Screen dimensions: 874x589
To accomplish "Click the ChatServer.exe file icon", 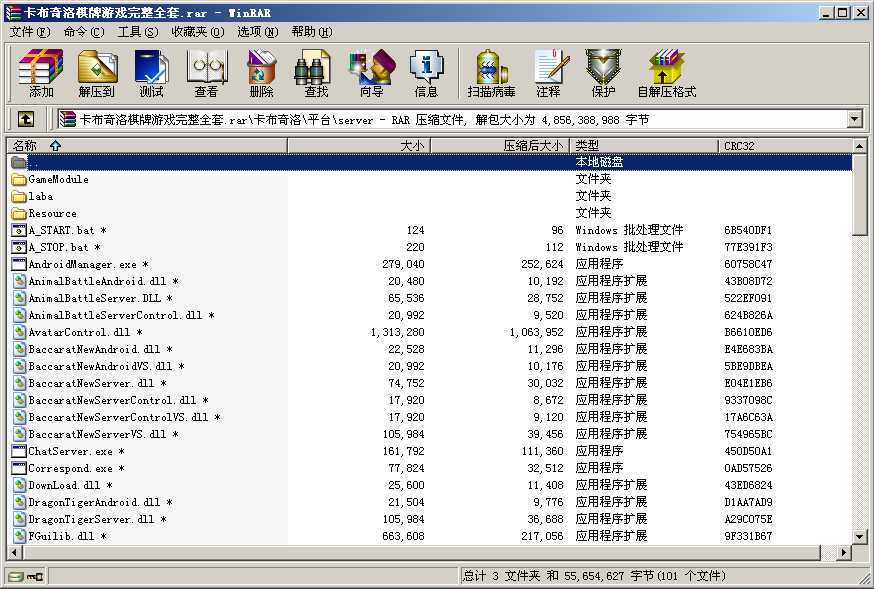I will [x=19, y=451].
